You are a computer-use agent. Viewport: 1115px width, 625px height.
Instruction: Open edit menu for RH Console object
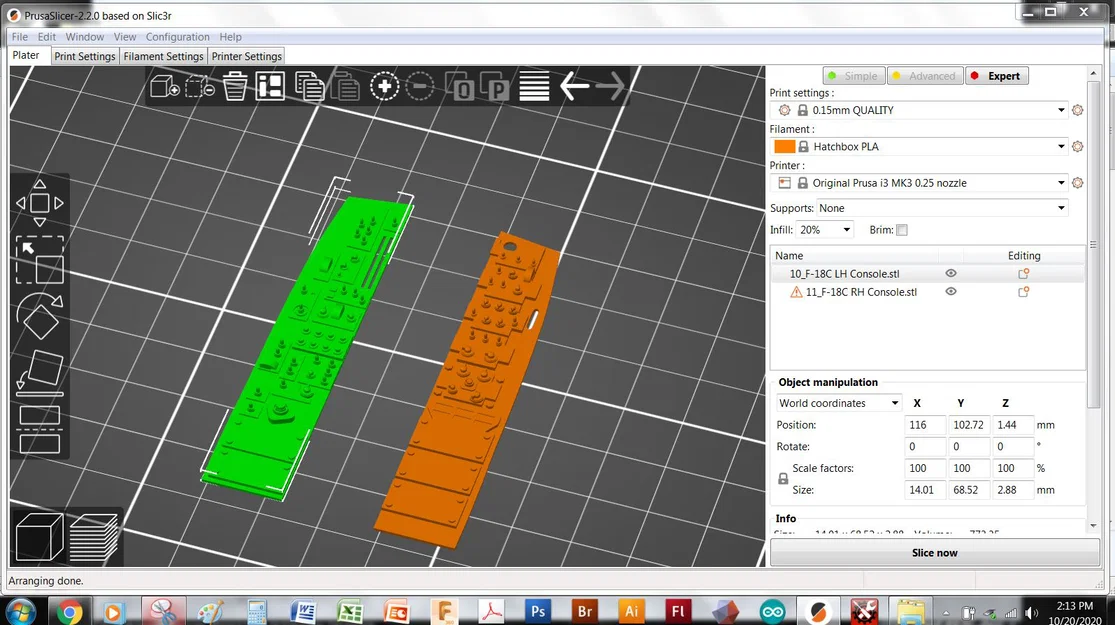[1024, 292]
